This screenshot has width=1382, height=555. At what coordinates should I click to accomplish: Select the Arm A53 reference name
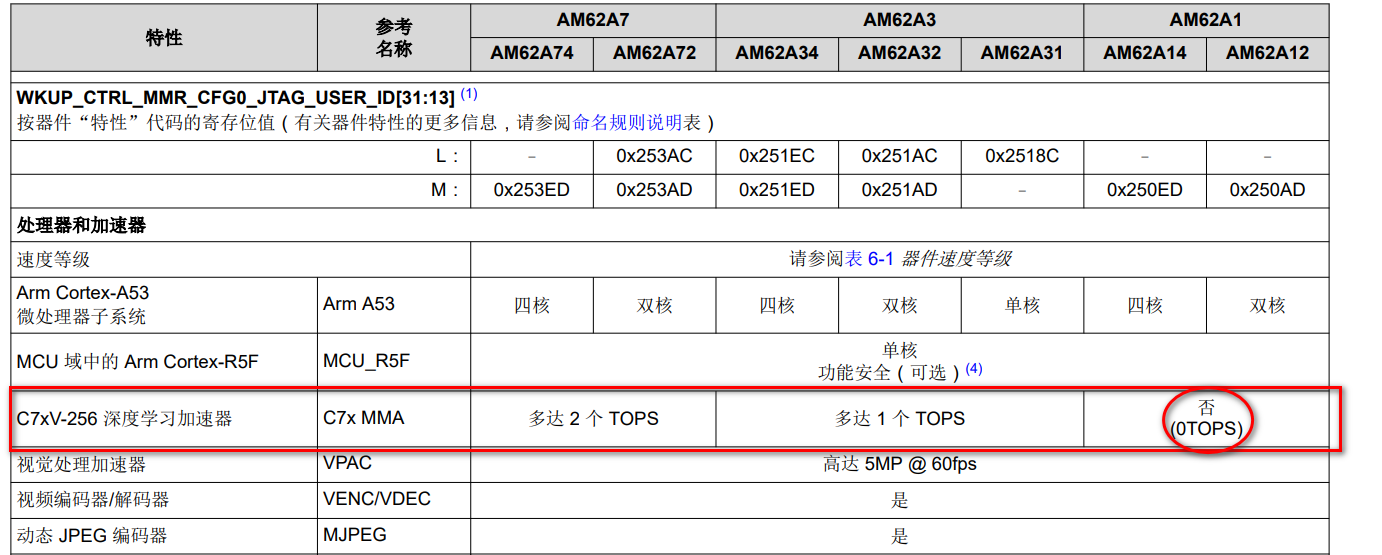point(358,304)
